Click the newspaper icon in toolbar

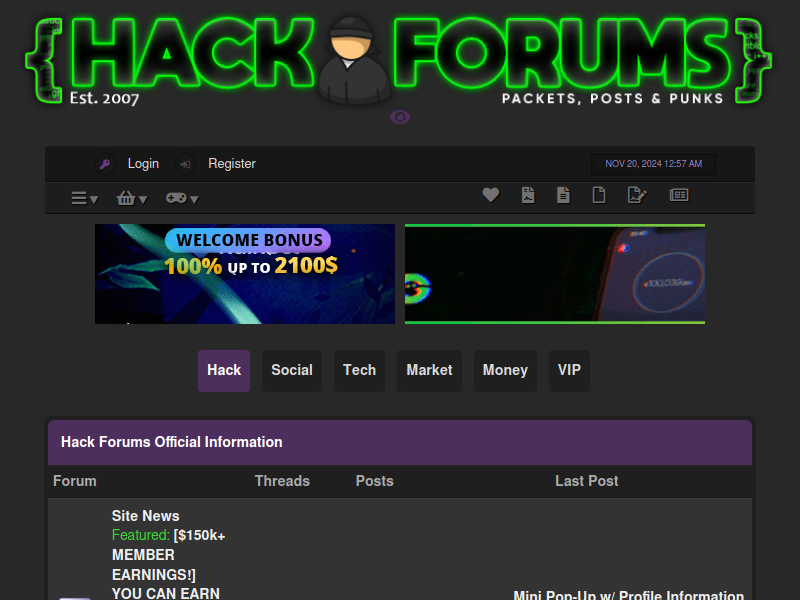[679, 195]
